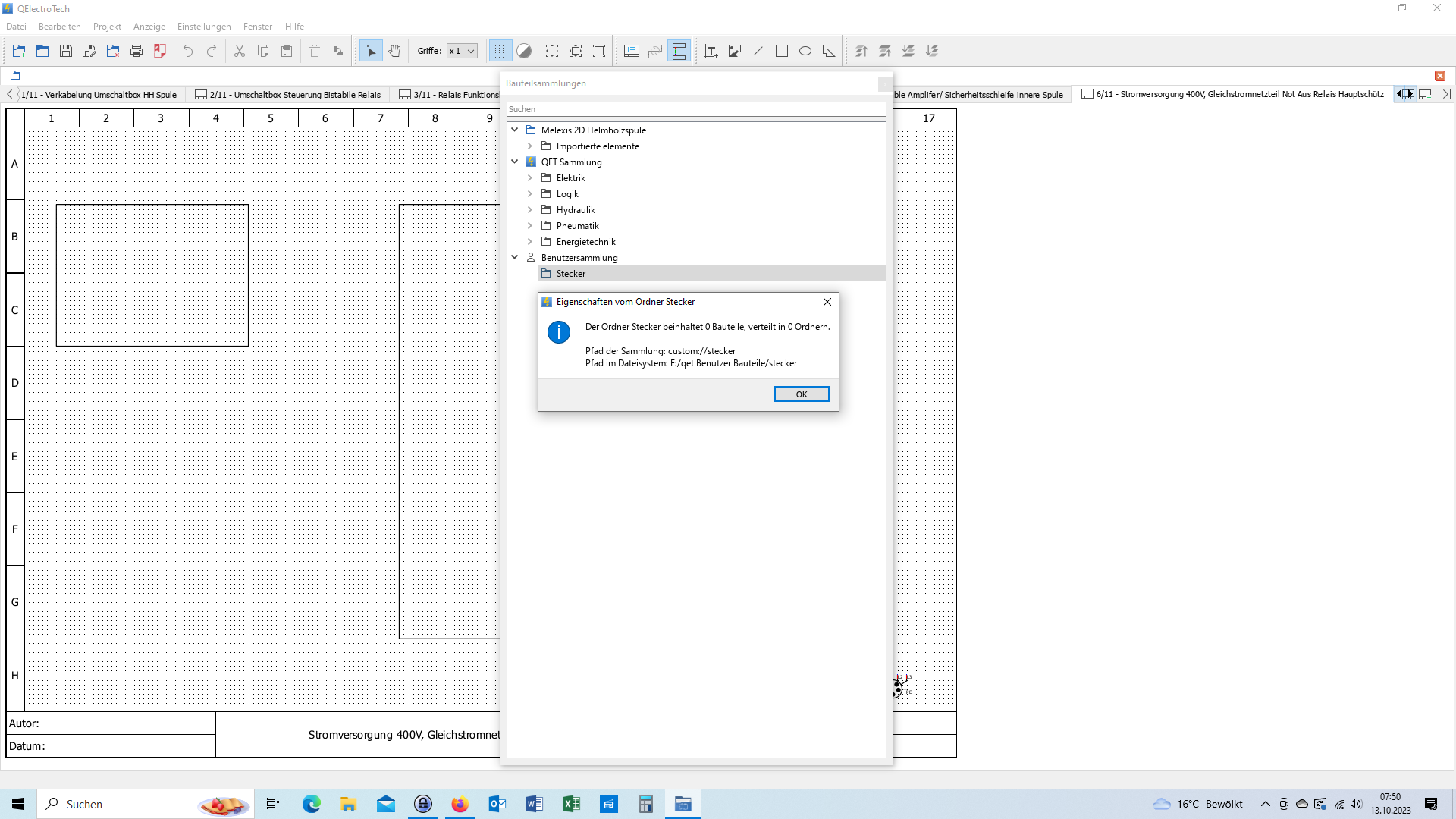Open the Griffe size dropdown
Image resolution: width=1456 pixels, height=819 pixels.
[462, 51]
